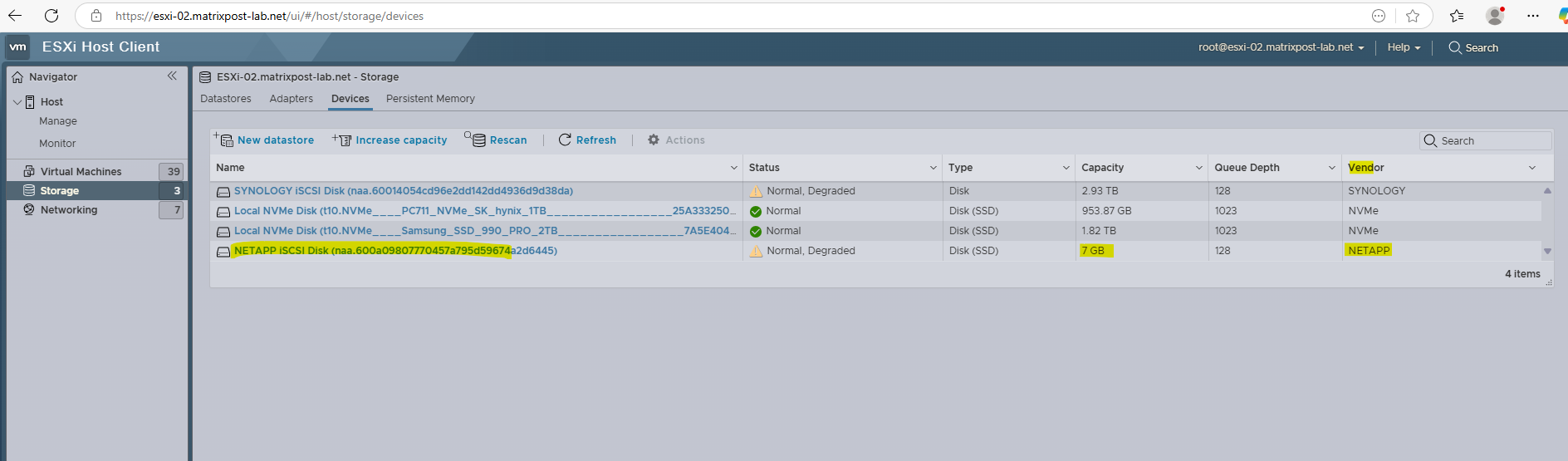This screenshot has width=1568, height=461.
Task: Open the root@esxi-02 user dropdown
Action: (x=1281, y=47)
